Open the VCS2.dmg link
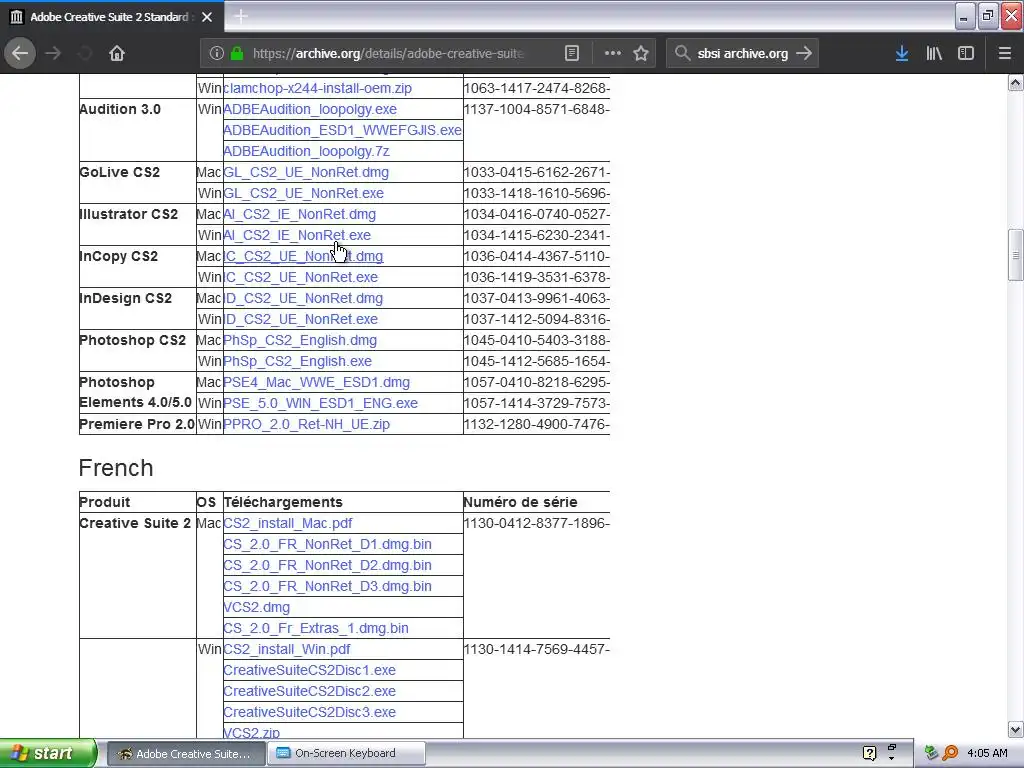This screenshot has width=1024, height=768. click(257, 607)
